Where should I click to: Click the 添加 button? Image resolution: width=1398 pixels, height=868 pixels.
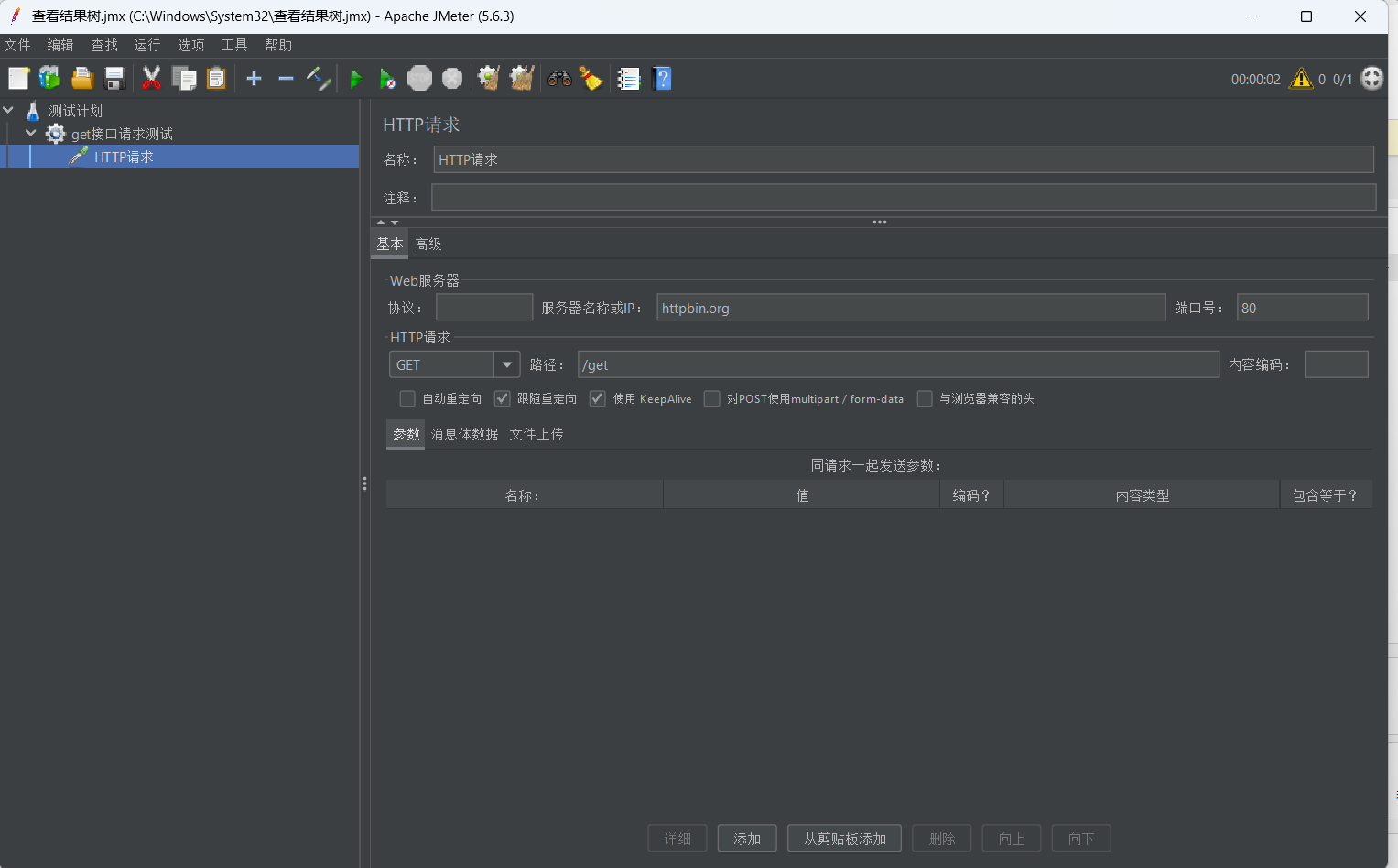click(x=747, y=839)
